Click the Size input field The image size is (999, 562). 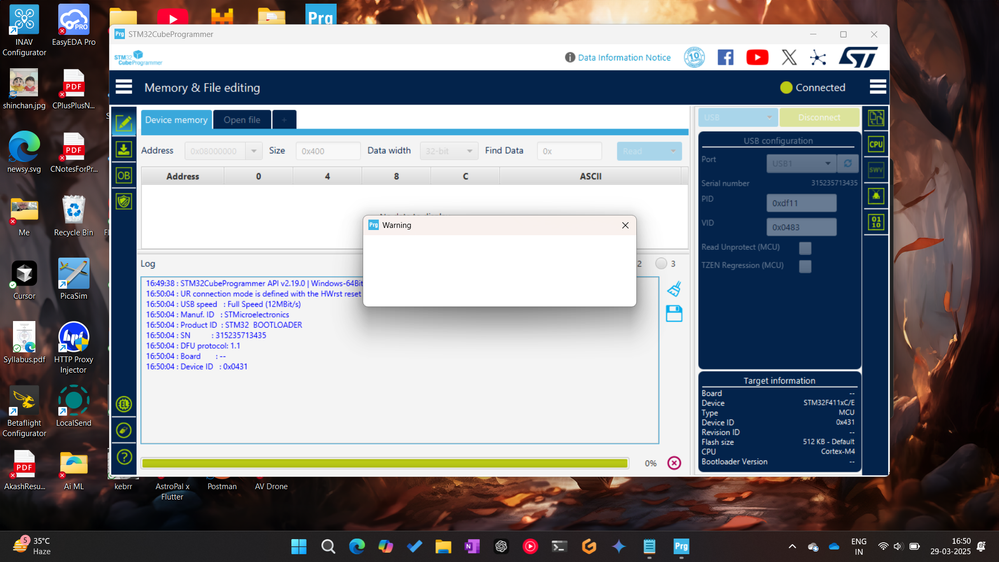(x=327, y=151)
